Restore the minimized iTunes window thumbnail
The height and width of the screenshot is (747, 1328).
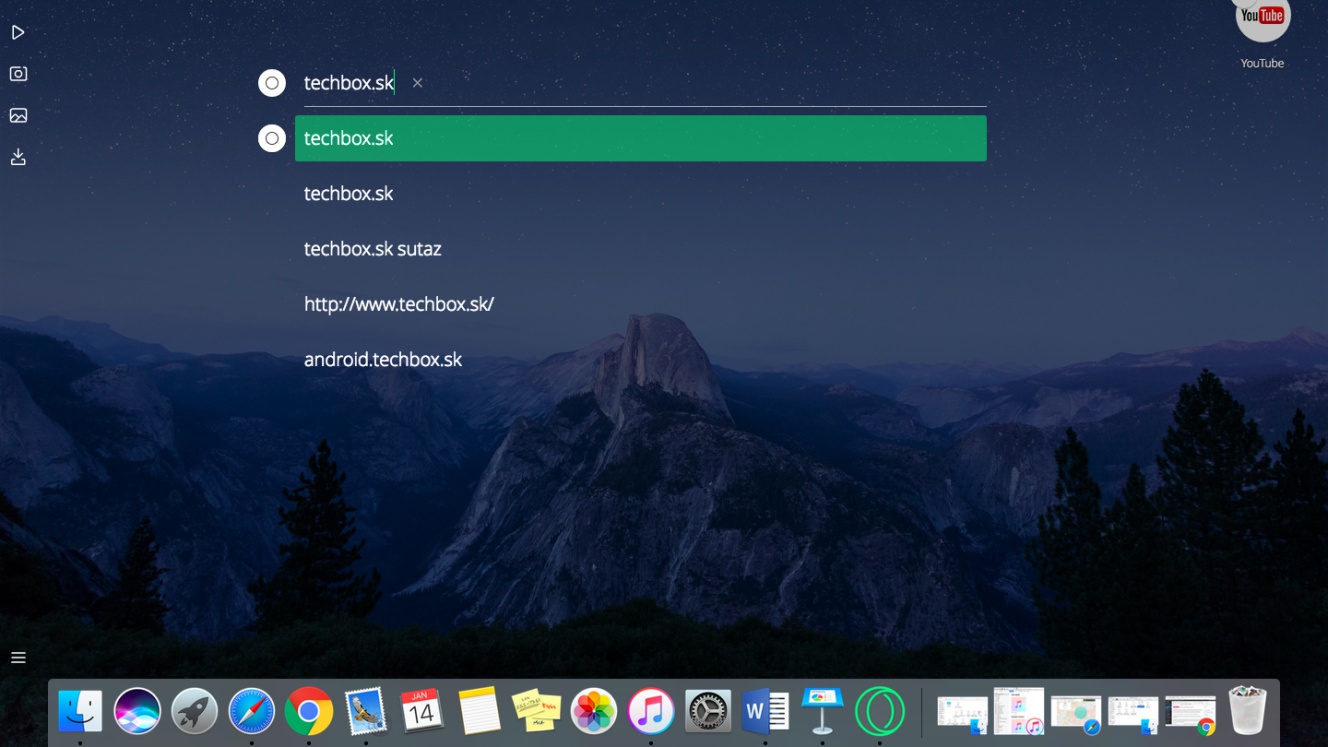click(x=1019, y=711)
